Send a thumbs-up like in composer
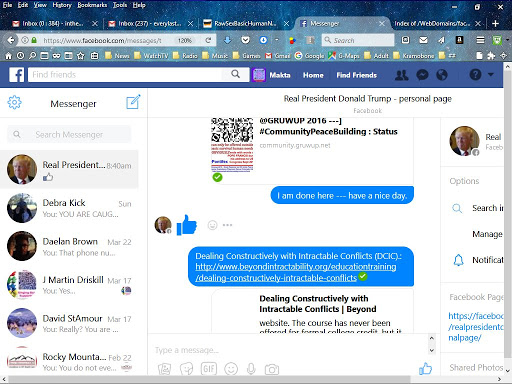 (425, 368)
